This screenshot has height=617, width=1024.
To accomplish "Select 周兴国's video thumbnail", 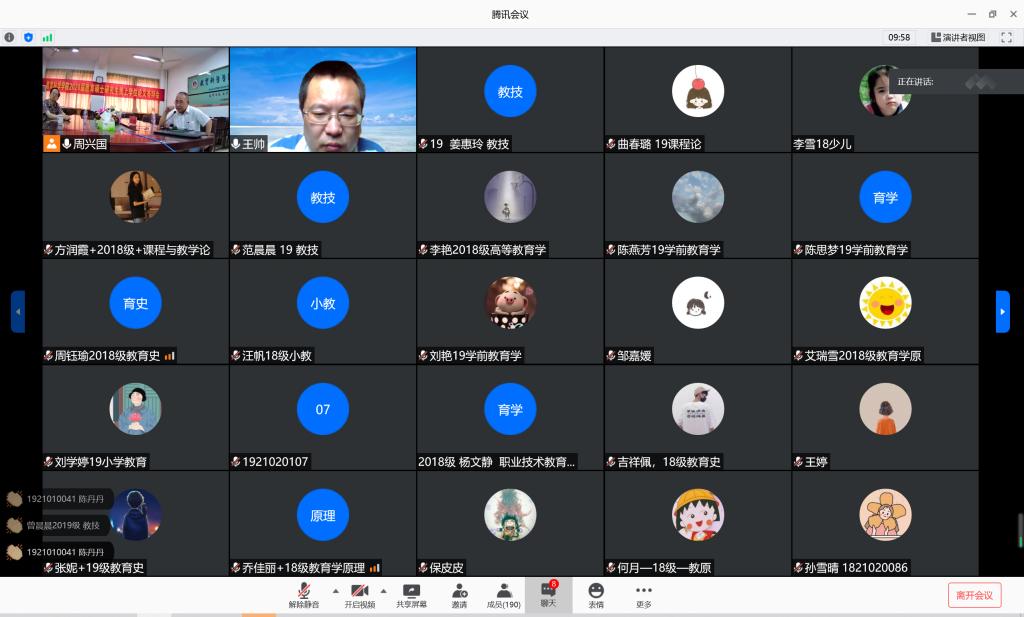I will click(135, 98).
